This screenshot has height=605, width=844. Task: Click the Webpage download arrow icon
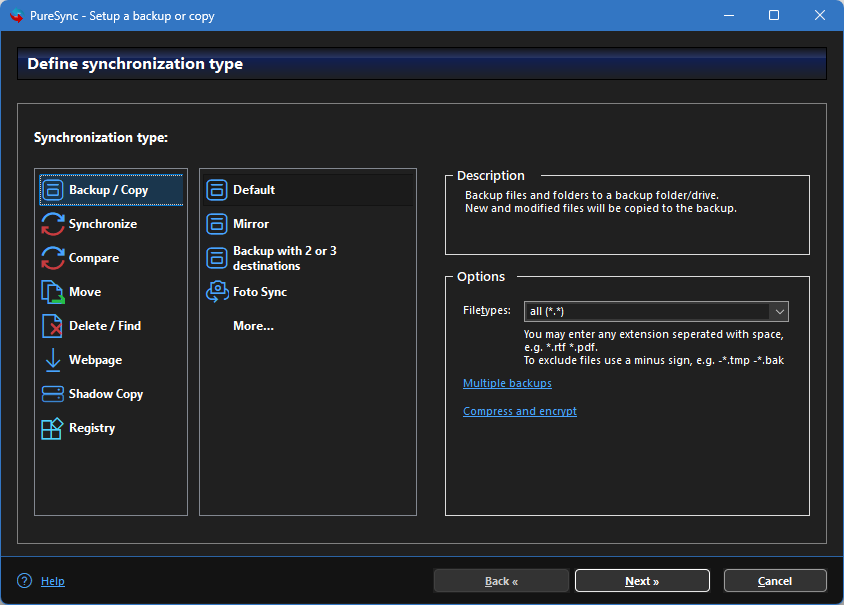tap(53, 360)
